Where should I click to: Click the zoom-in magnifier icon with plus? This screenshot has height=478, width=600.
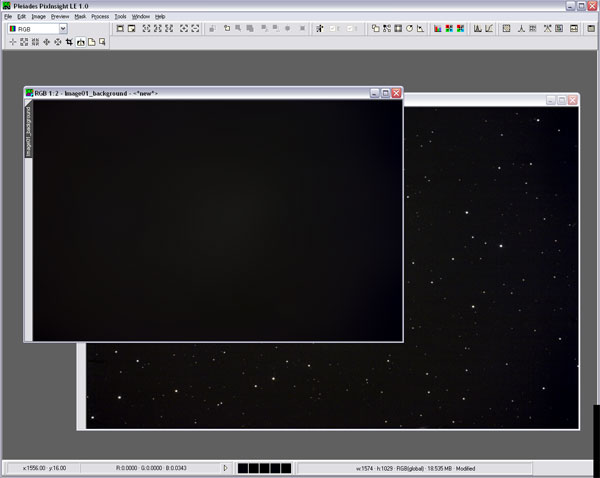(184, 29)
